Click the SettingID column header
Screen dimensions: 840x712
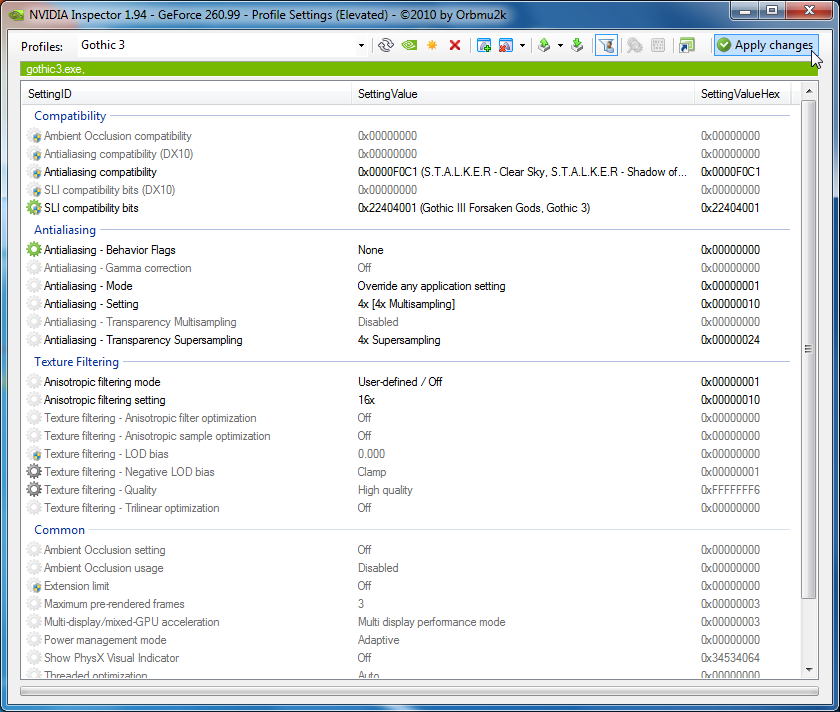(x=187, y=94)
